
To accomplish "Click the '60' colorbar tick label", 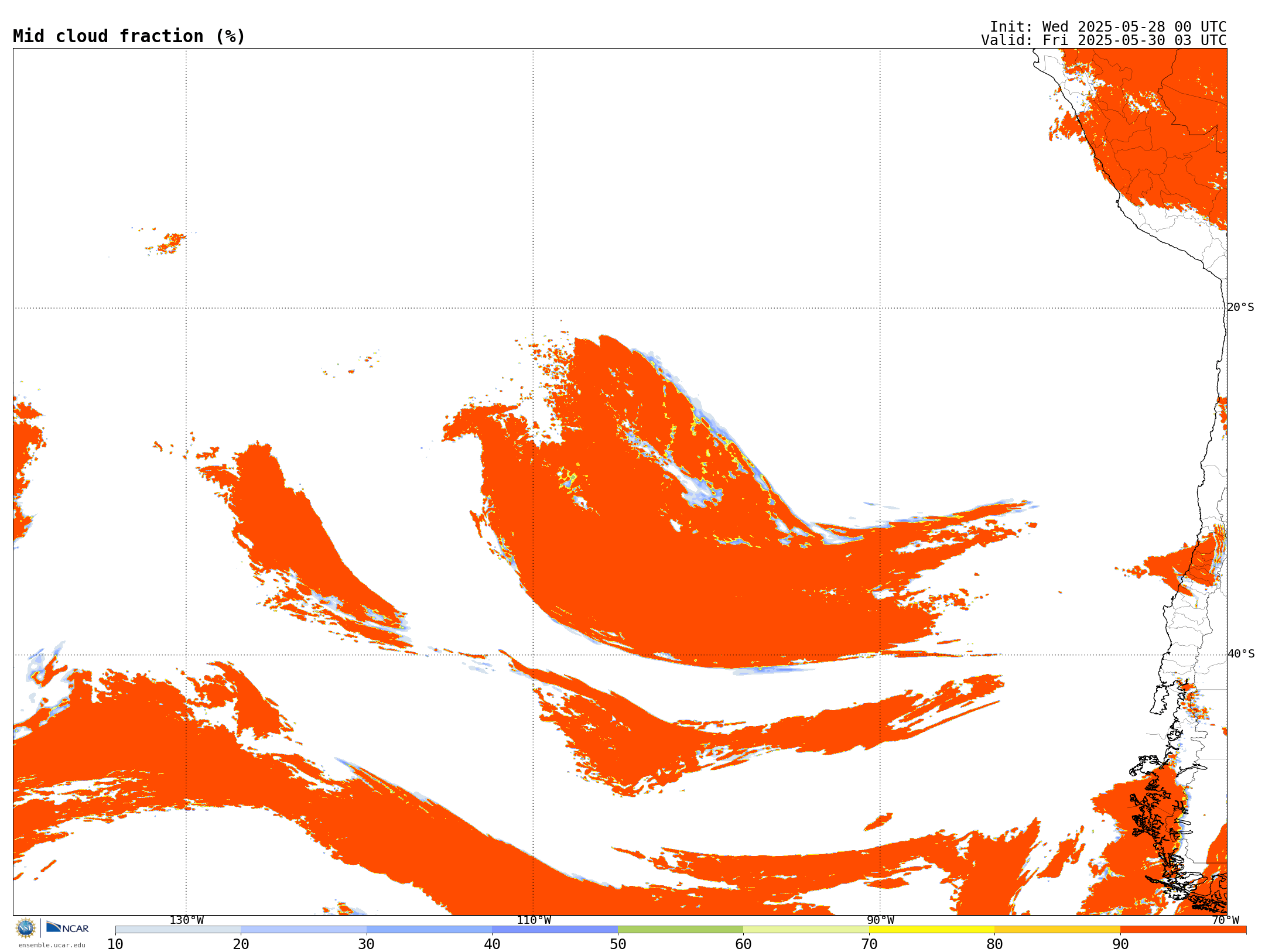I will 743,944.
